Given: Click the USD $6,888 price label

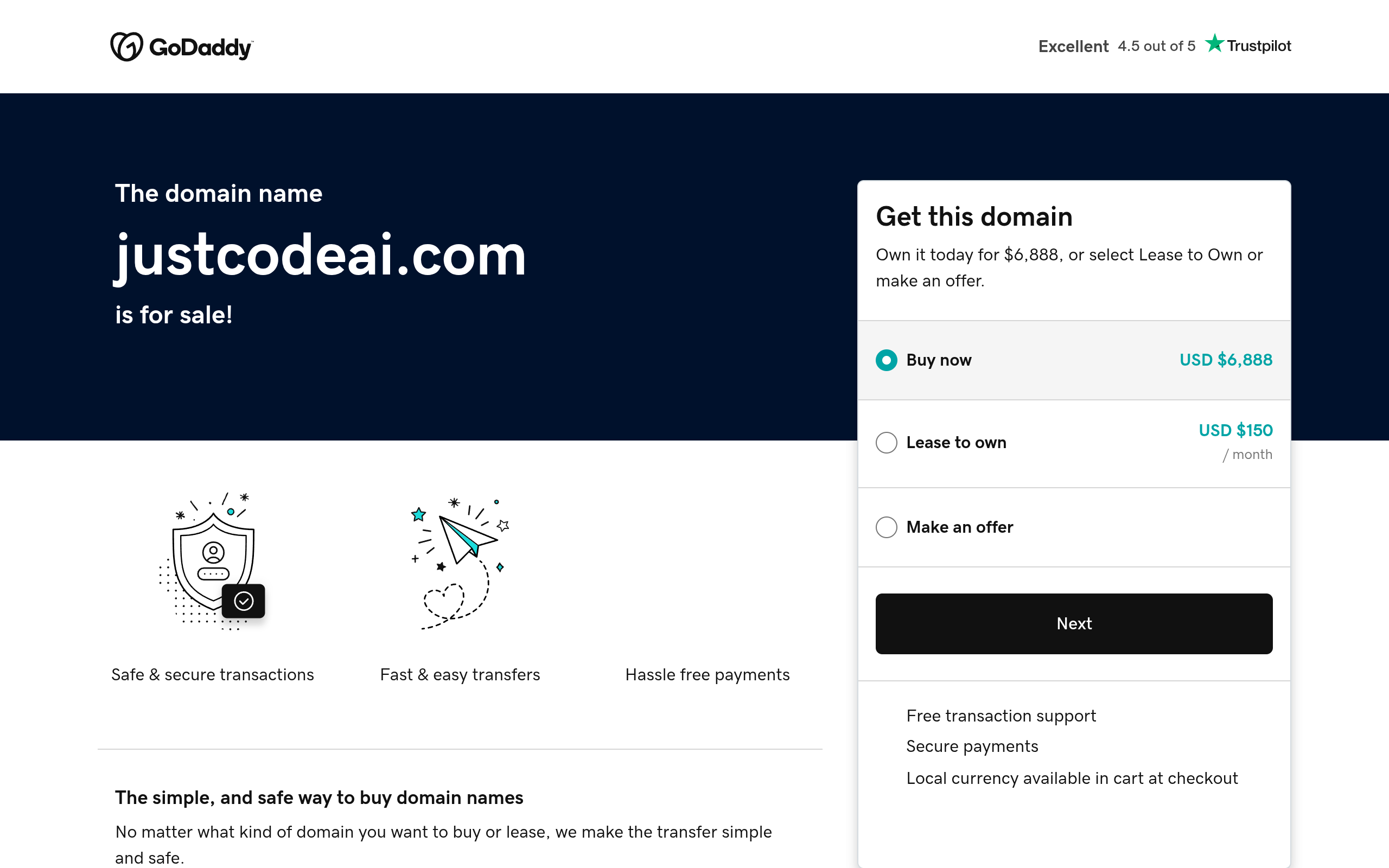Looking at the screenshot, I should click(x=1226, y=360).
